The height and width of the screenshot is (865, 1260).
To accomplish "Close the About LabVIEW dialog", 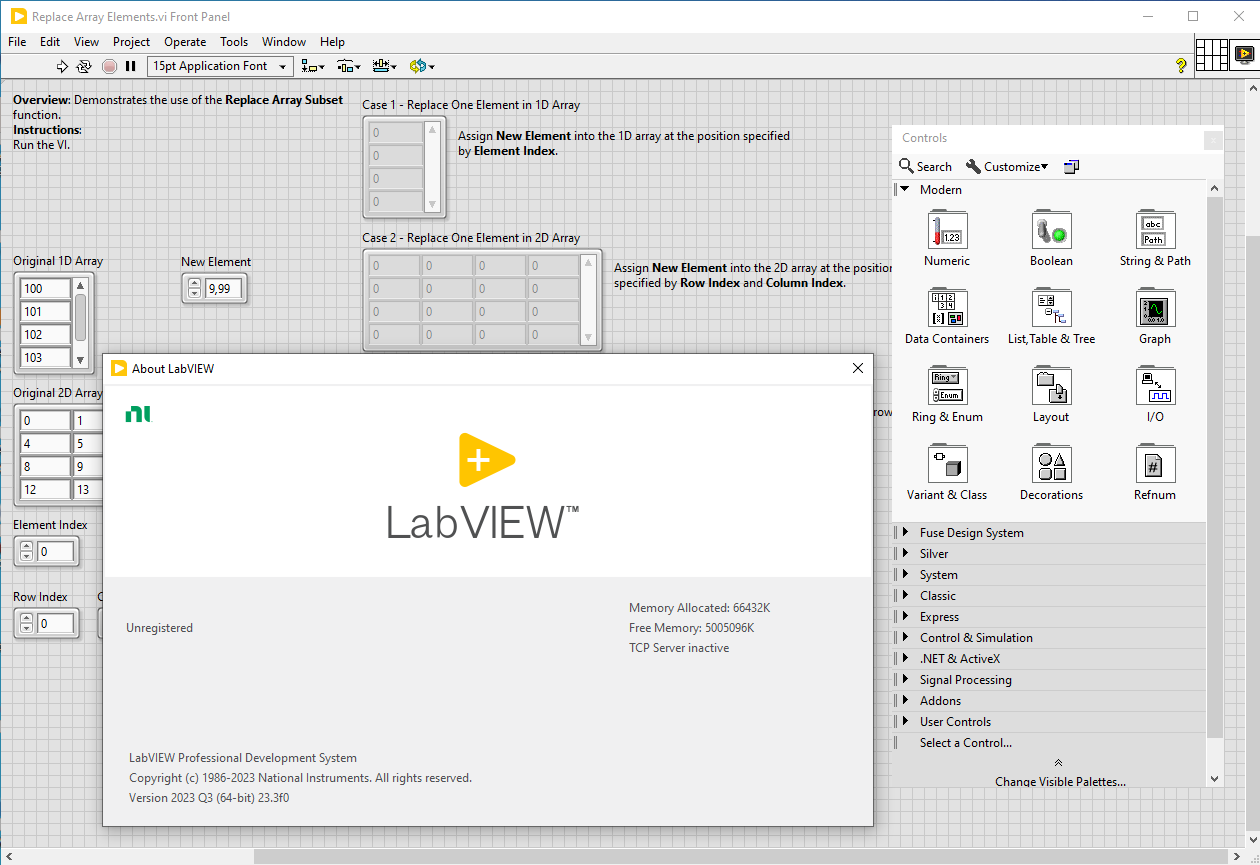I will (857, 368).
